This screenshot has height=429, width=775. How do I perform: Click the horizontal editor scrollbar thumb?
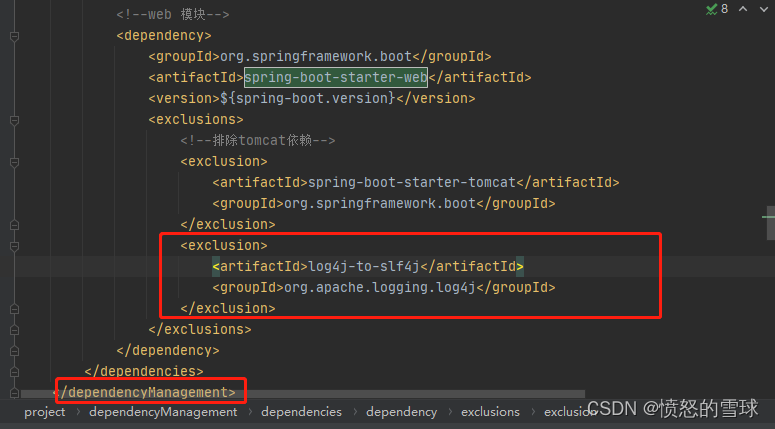[303, 394]
